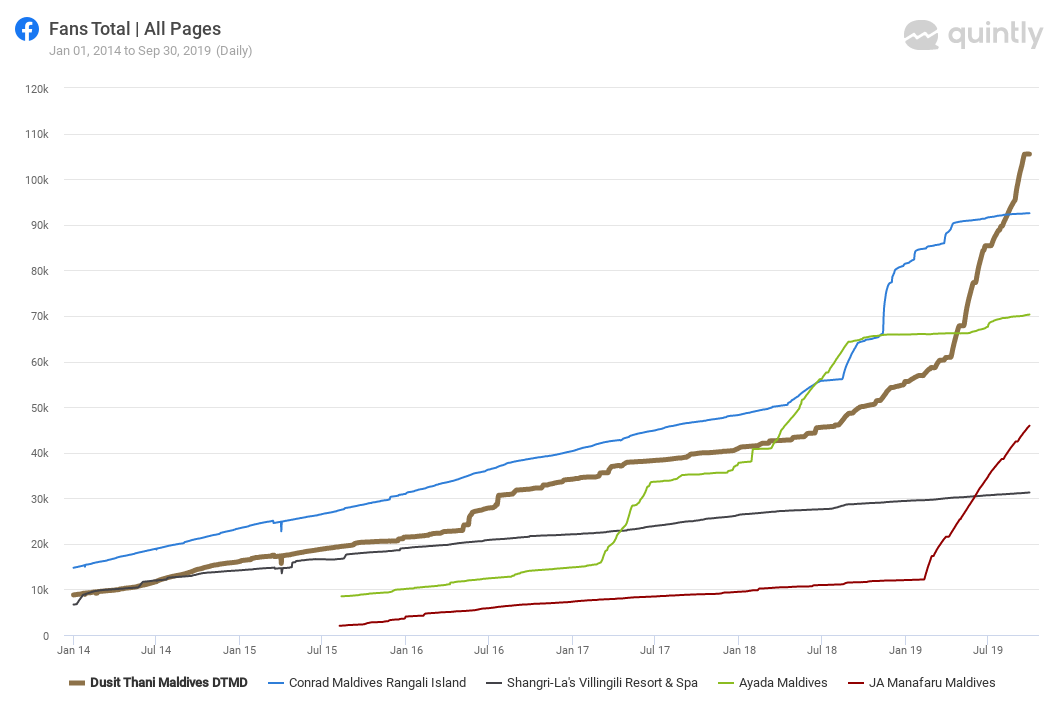This screenshot has height=714, width=1064.
Task: Click the 10k y-axis label
Action: [39, 590]
